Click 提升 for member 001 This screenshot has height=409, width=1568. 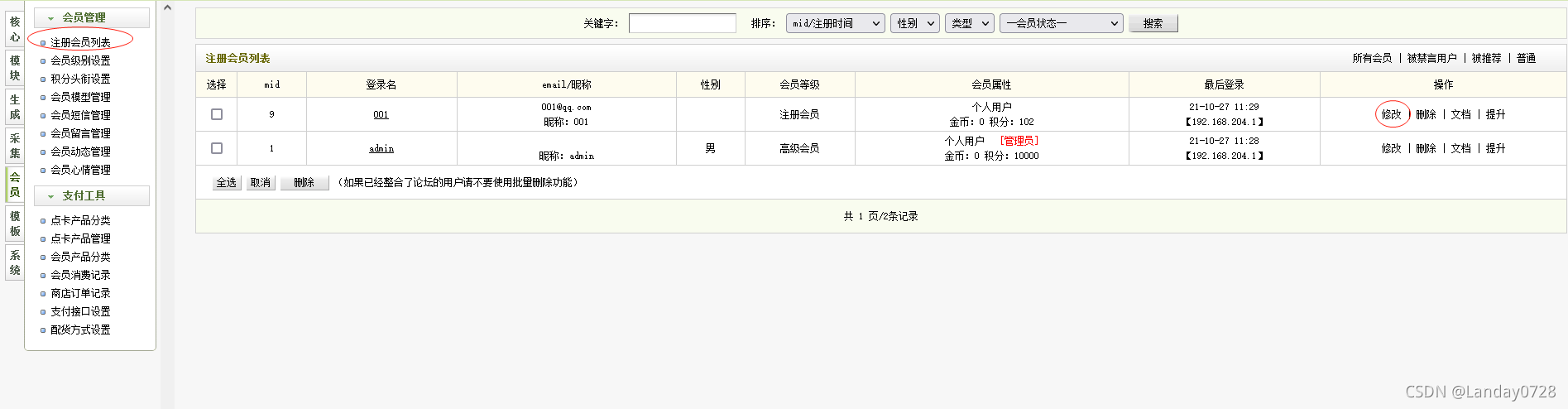[x=1495, y=114]
